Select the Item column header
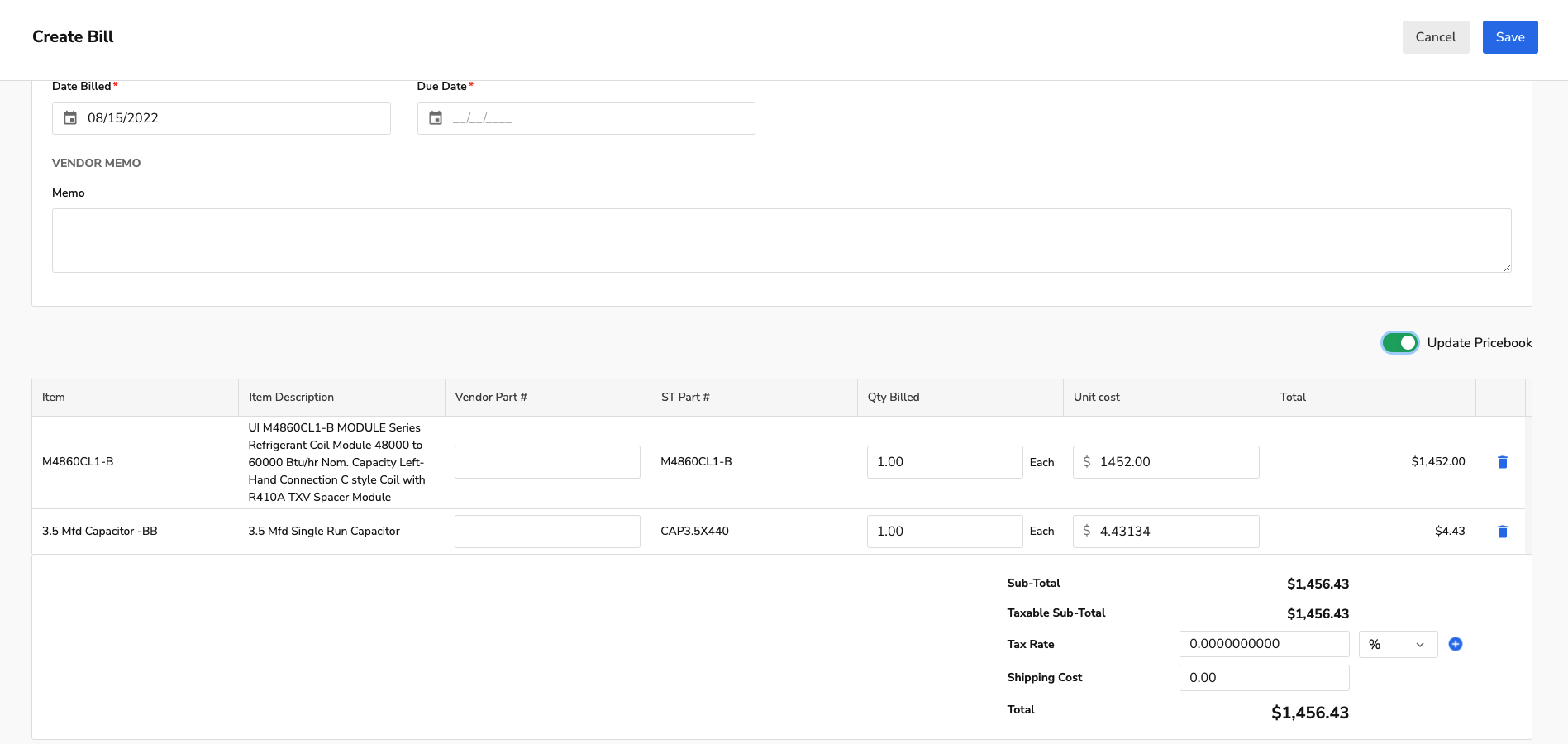Viewport: 1568px width, 744px height. [x=53, y=398]
